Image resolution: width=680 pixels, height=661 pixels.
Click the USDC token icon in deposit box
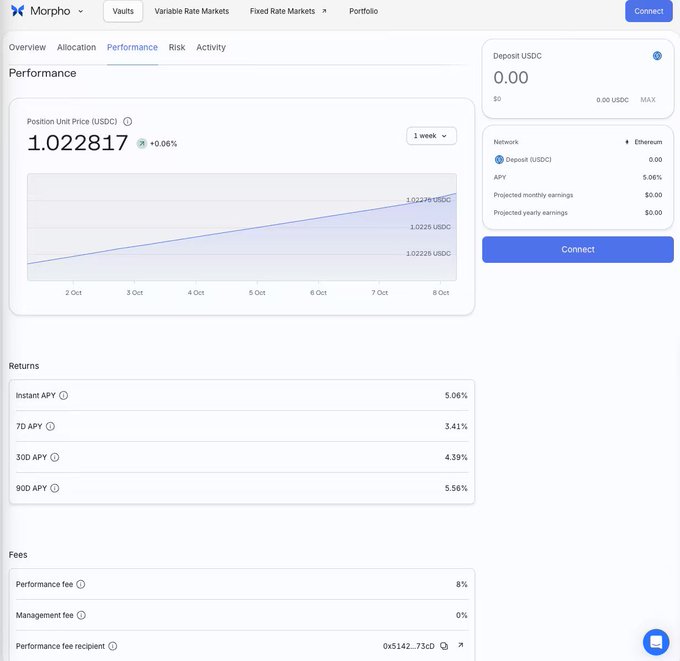coord(657,56)
